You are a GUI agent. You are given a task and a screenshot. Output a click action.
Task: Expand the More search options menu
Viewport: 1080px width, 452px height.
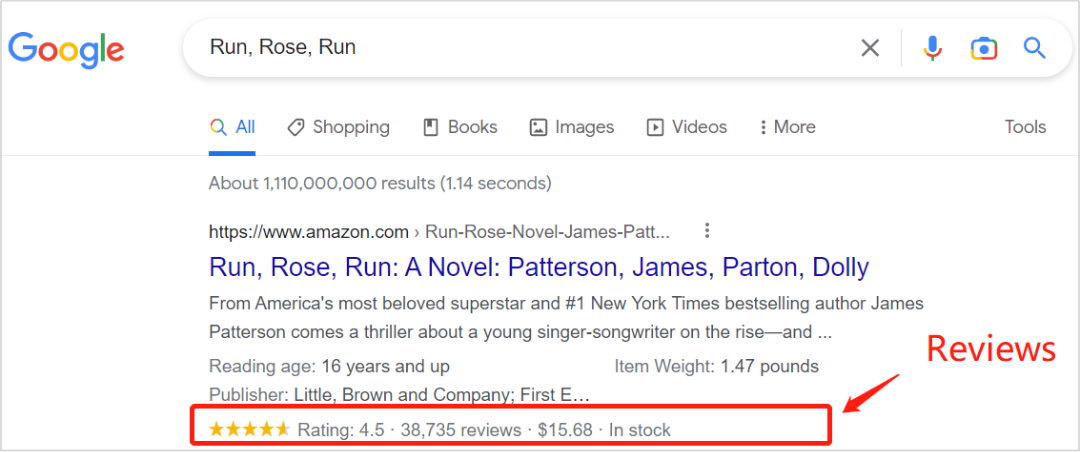pos(787,127)
